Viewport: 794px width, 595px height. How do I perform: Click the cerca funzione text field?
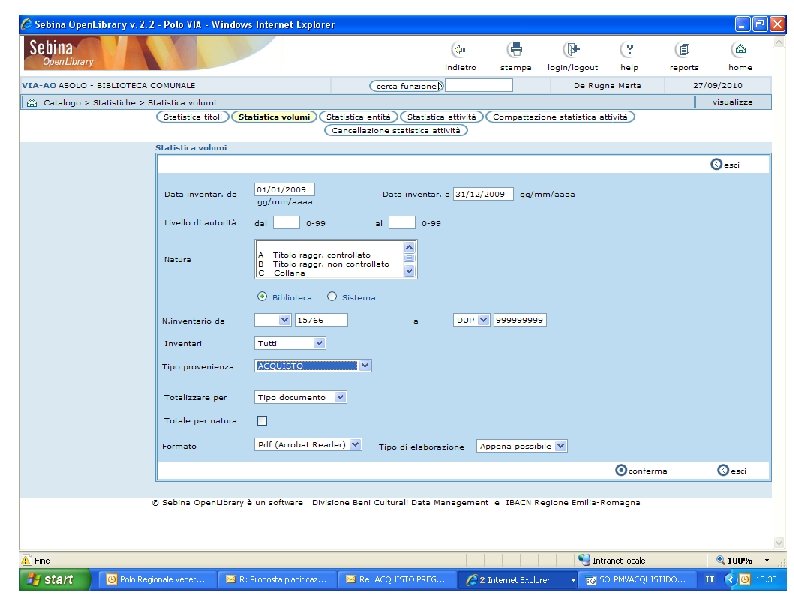pos(479,85)
